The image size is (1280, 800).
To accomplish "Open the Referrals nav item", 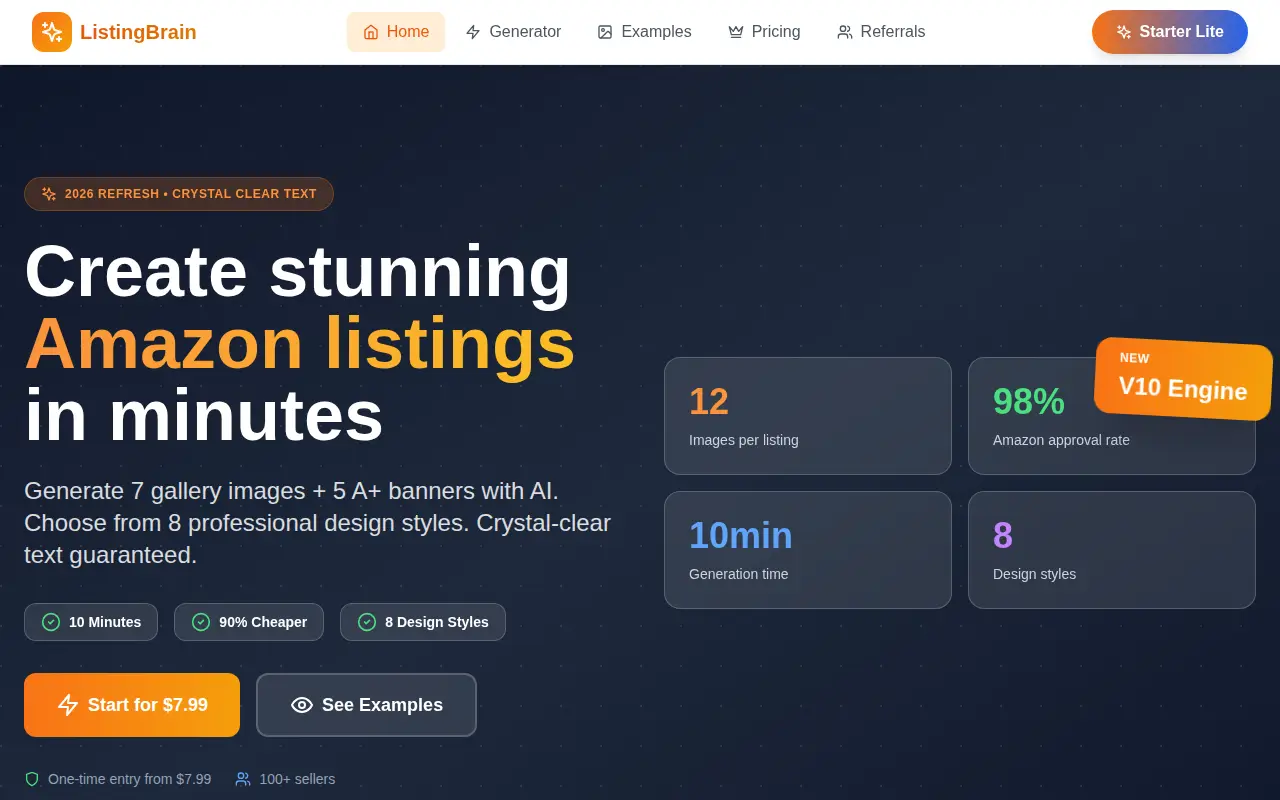I will (x=881, y=32).
